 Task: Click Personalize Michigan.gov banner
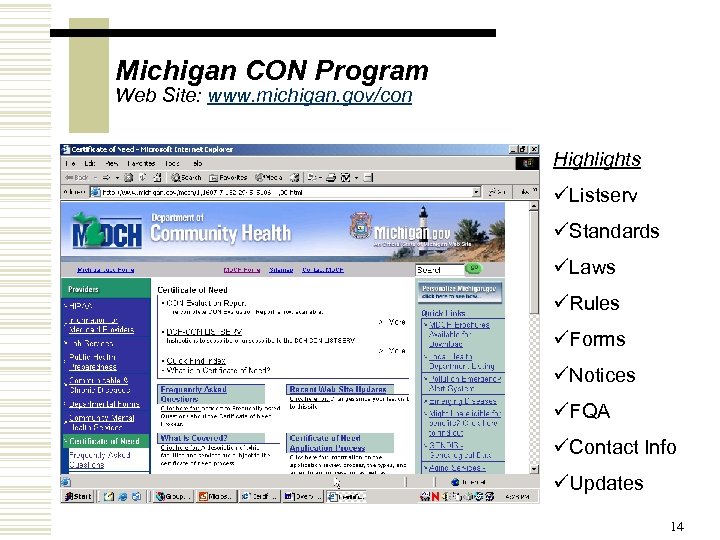459,292
